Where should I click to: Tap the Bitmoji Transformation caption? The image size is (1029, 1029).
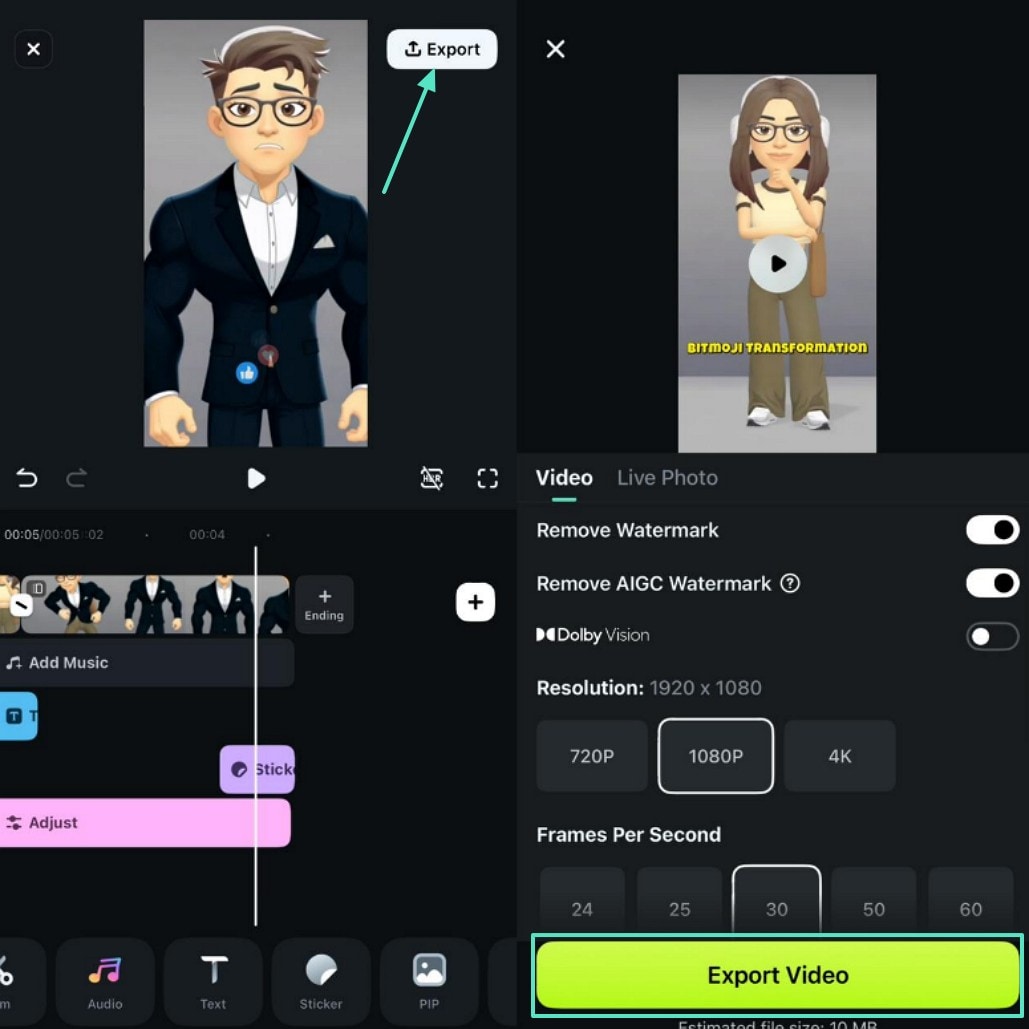click(x=777, y=348)
